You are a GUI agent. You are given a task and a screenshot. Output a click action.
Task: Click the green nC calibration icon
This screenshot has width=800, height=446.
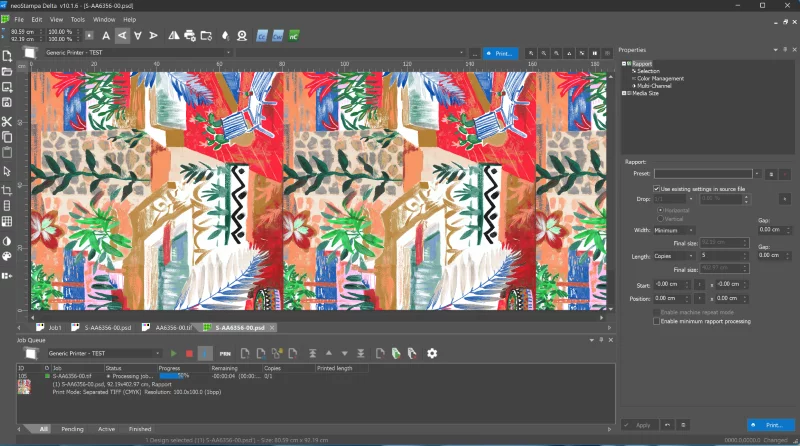click(293, 35)
